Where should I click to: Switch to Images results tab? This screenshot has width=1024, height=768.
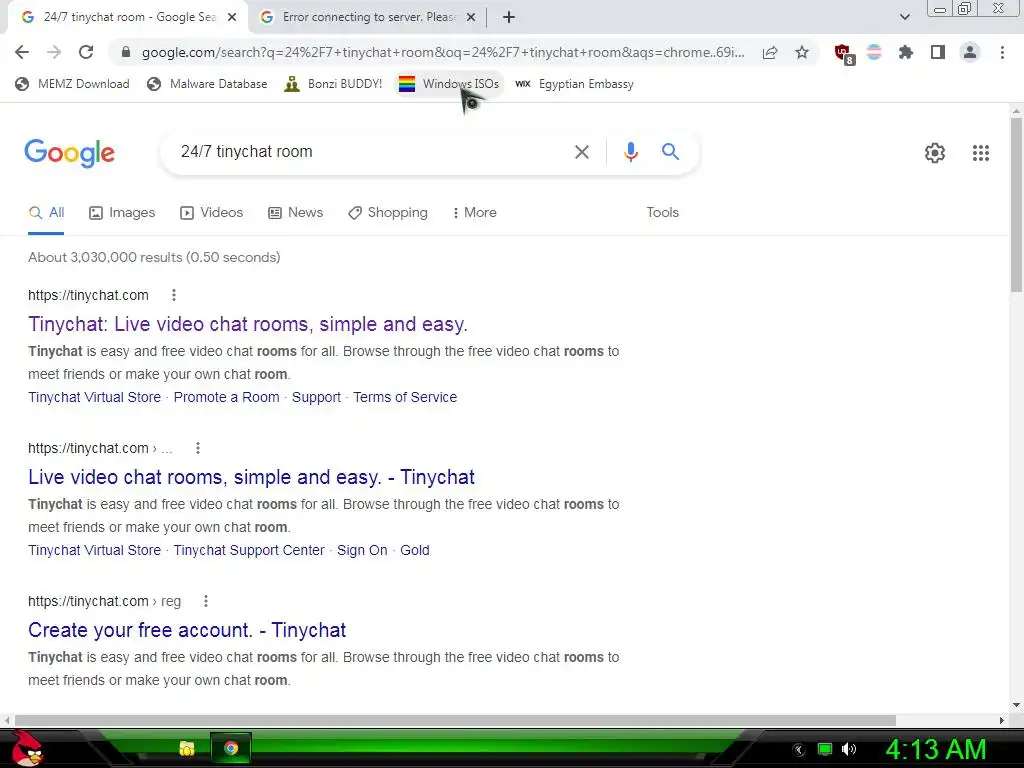point(122,212)
